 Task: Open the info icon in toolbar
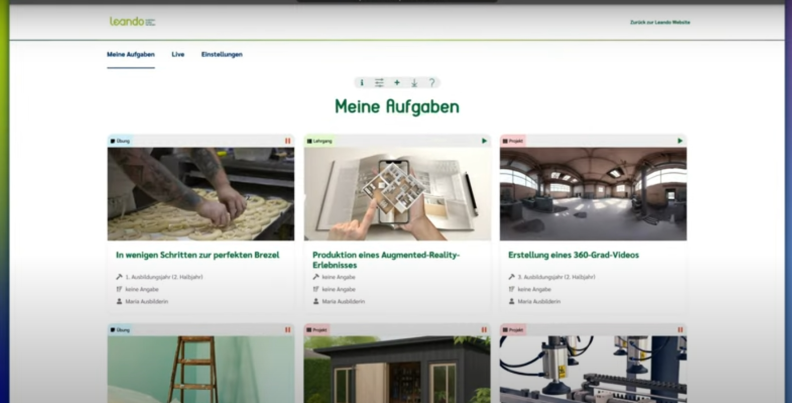[362, 83]
